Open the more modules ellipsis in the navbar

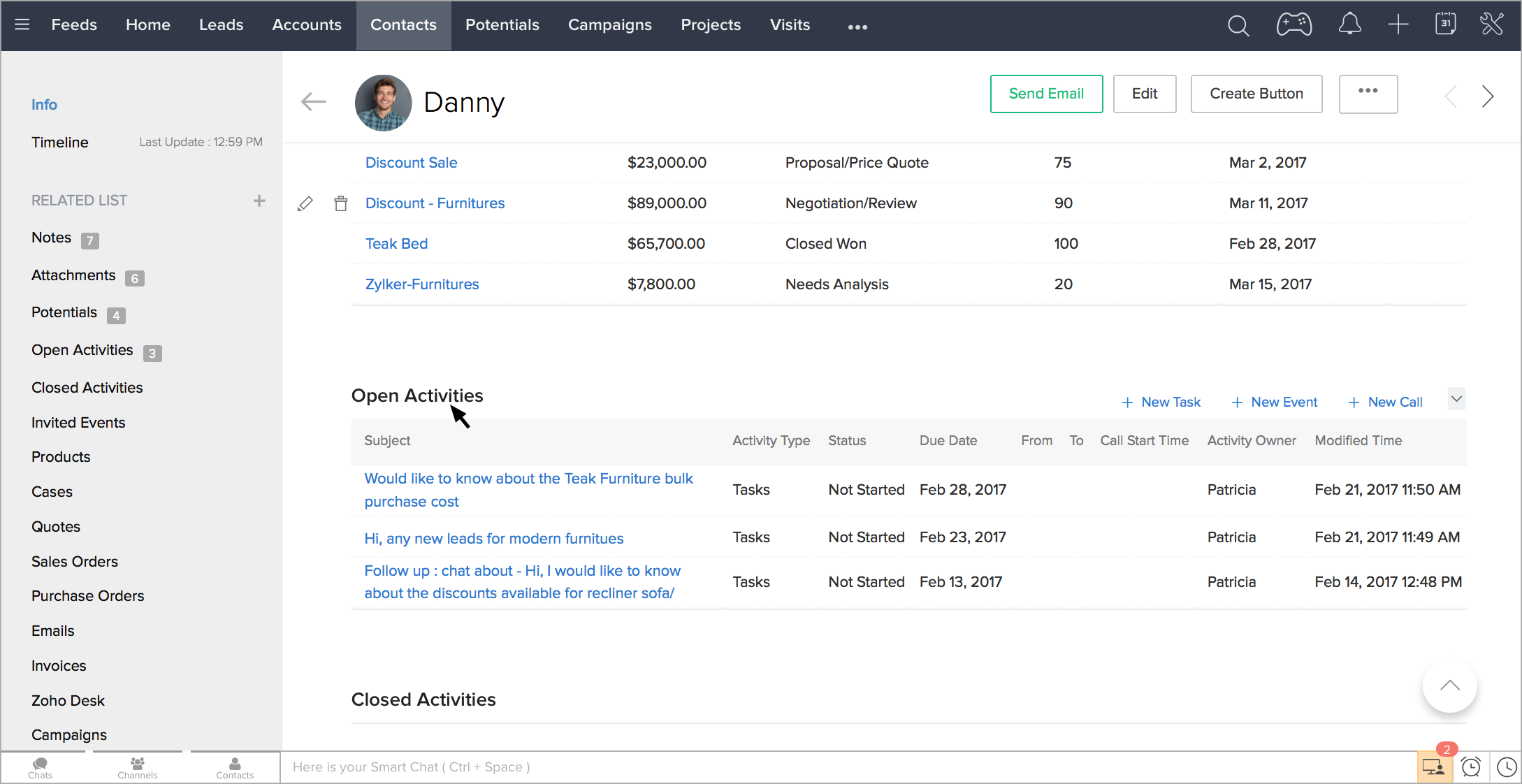tap(857, 27)
